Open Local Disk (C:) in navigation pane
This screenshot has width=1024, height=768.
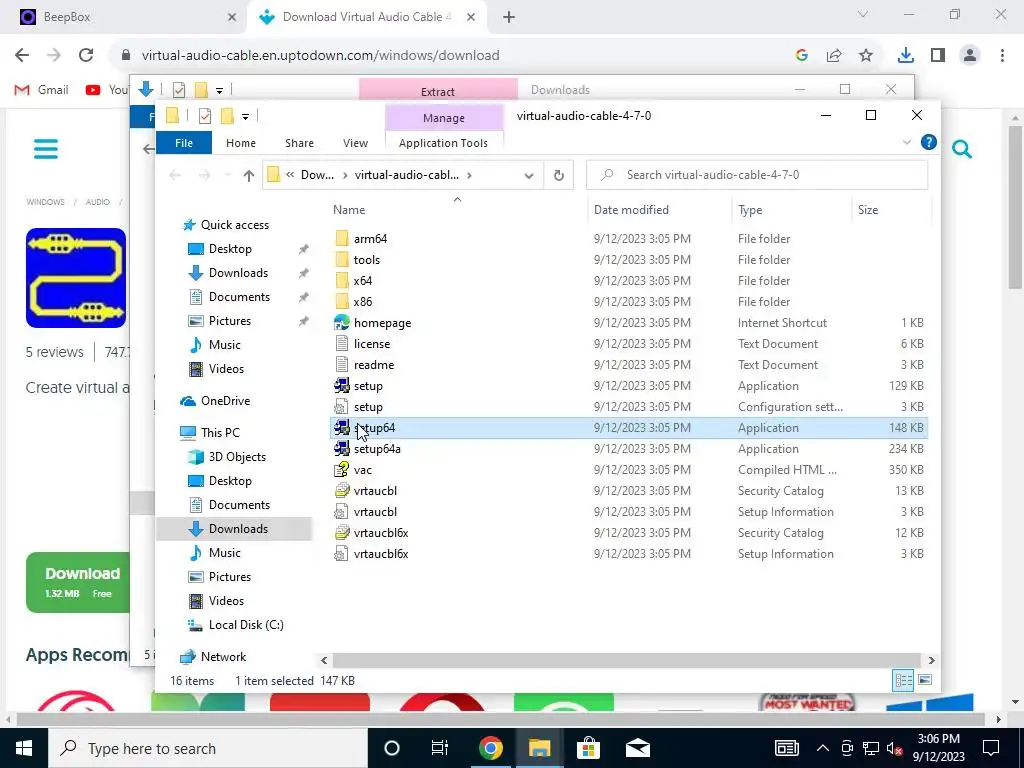coord(246,624)
